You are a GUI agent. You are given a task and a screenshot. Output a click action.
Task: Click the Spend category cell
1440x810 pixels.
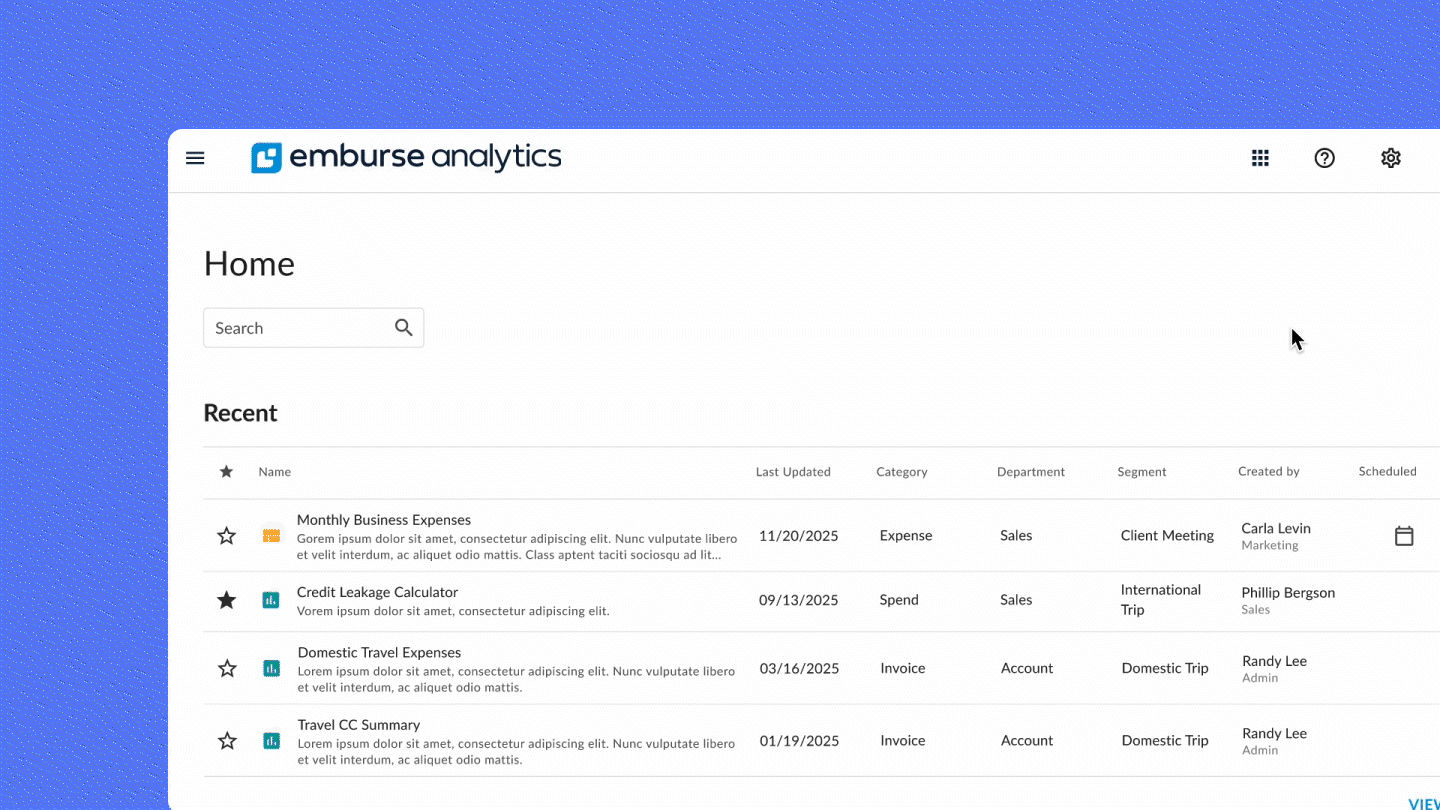pos(899,600)
